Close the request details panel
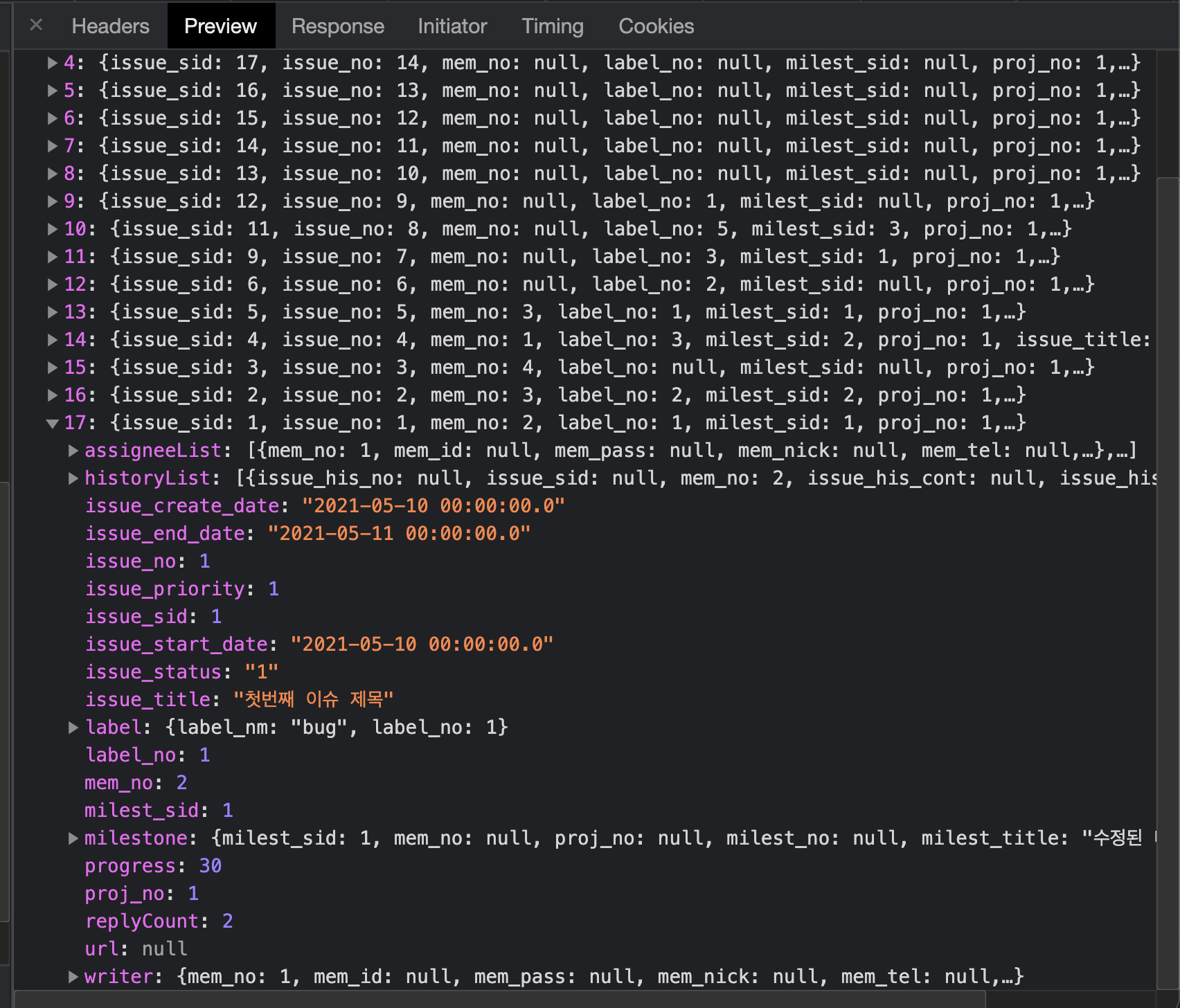This screenshot has height=1008, width=1180. coord(36,25)
